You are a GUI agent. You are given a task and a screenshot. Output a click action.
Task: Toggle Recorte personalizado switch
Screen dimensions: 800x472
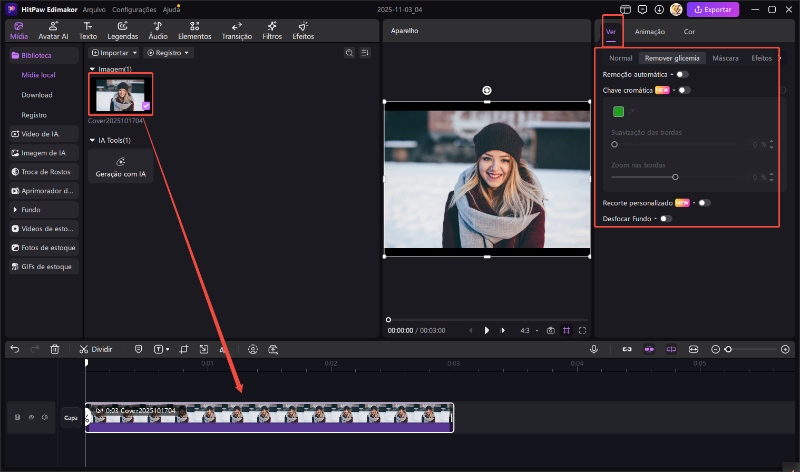[704, 203]
